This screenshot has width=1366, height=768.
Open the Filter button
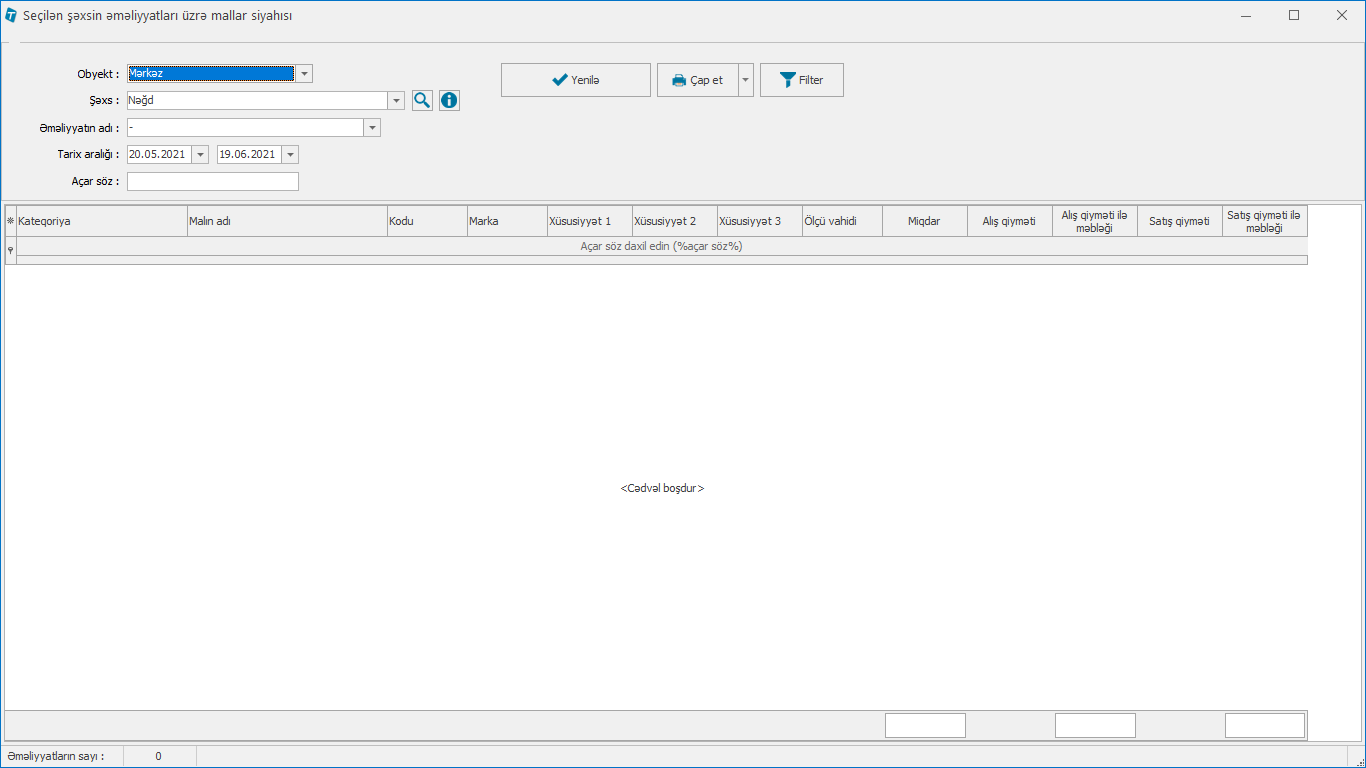click(802, 80)
